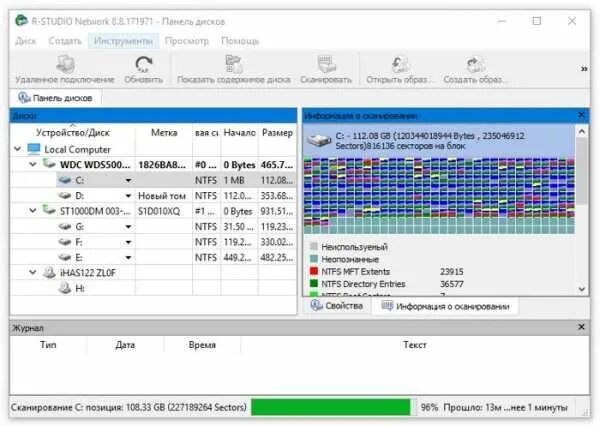Click the Show disk contents toolbar icon
600x426 pixels.
pyautogui.click(x=233, y=64)
